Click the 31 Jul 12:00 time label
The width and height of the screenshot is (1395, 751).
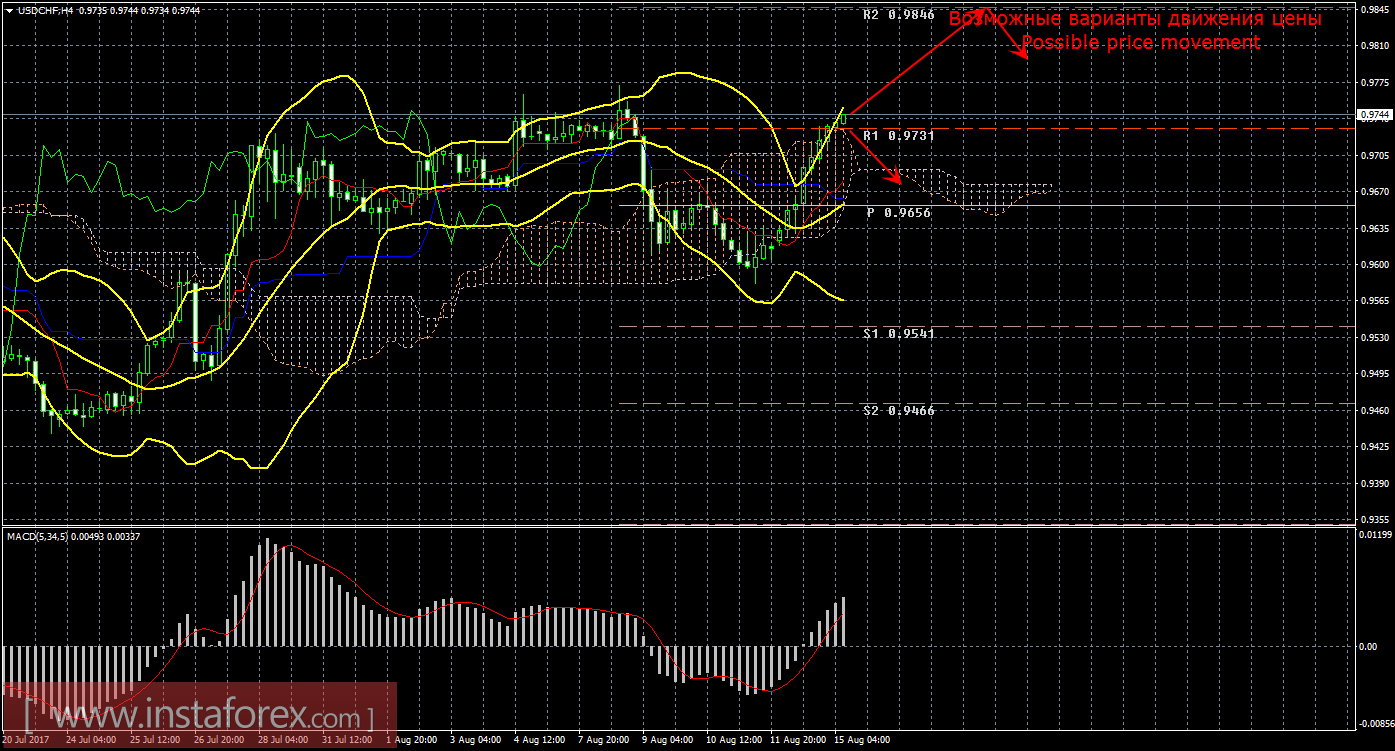pyautogui.click(x=348, y=741)
